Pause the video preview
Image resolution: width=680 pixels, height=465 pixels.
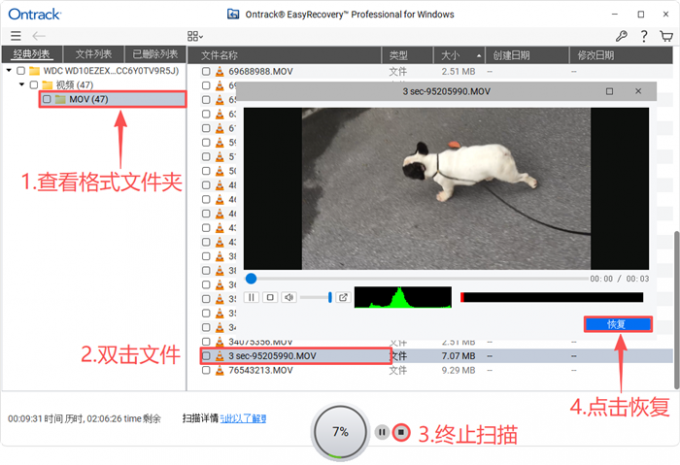click(x=252, y=297)
